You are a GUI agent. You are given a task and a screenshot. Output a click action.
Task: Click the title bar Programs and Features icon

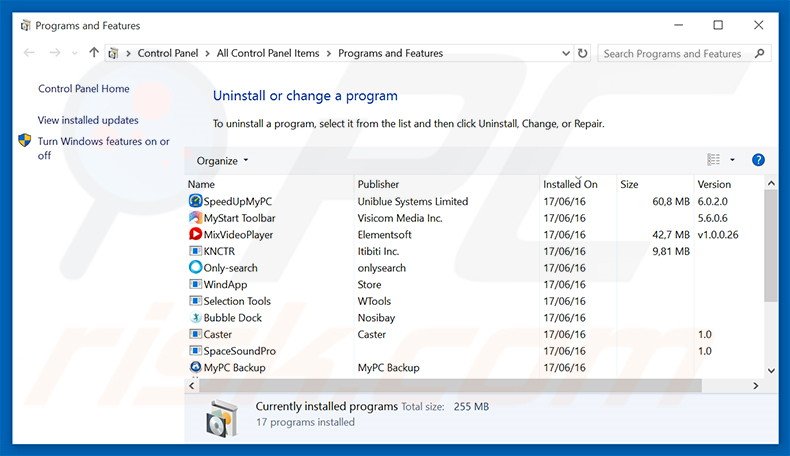point(25,26)
